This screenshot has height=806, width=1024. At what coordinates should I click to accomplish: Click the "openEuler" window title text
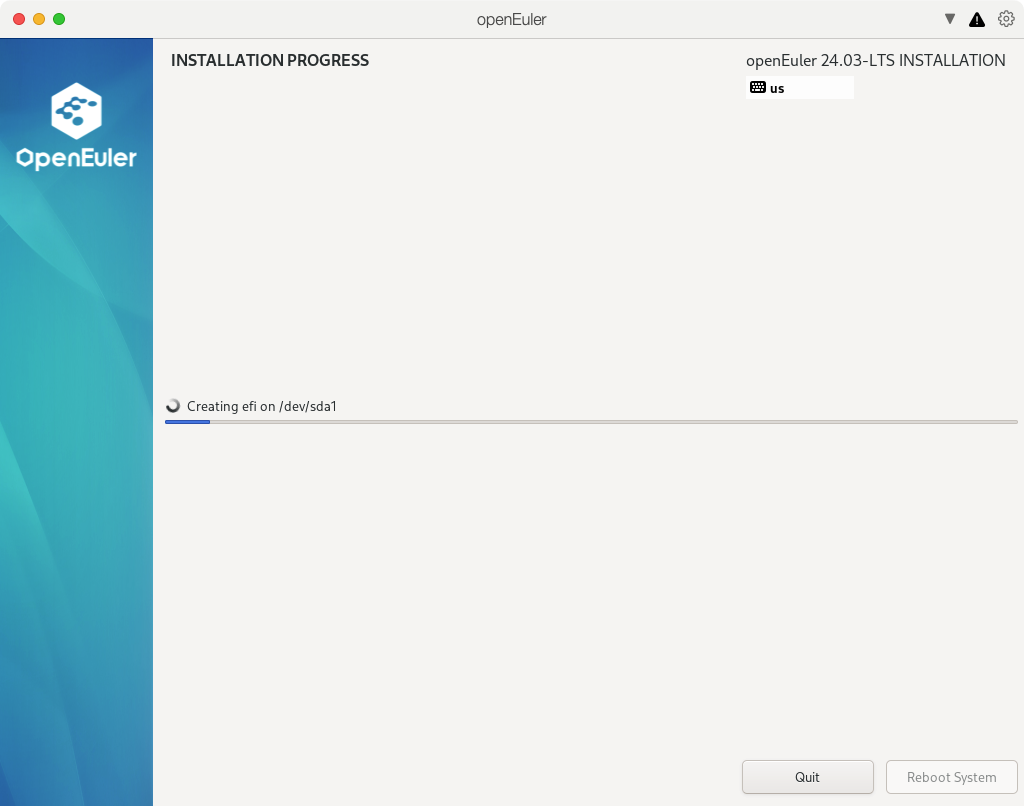[511, 19]
